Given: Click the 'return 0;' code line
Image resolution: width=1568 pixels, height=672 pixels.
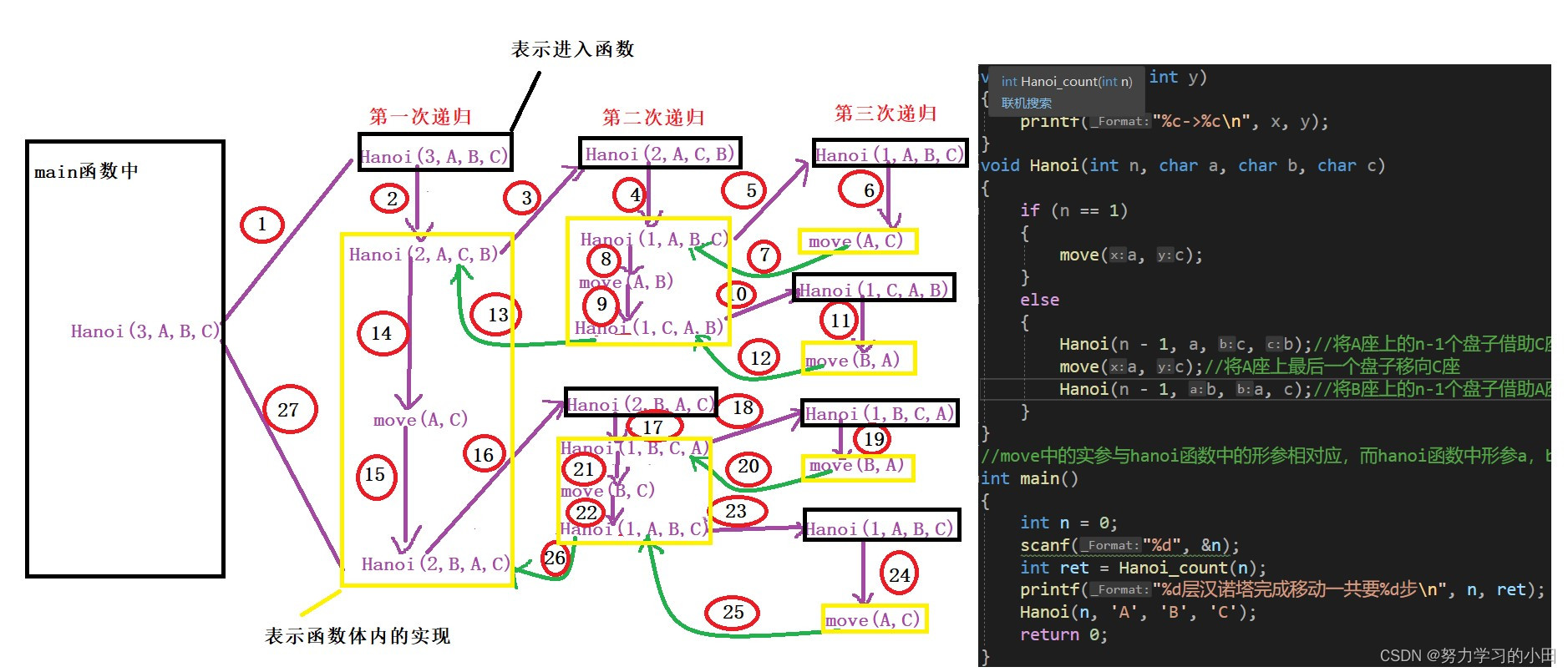Looking at the screenshot, I should pos(1063,634).
